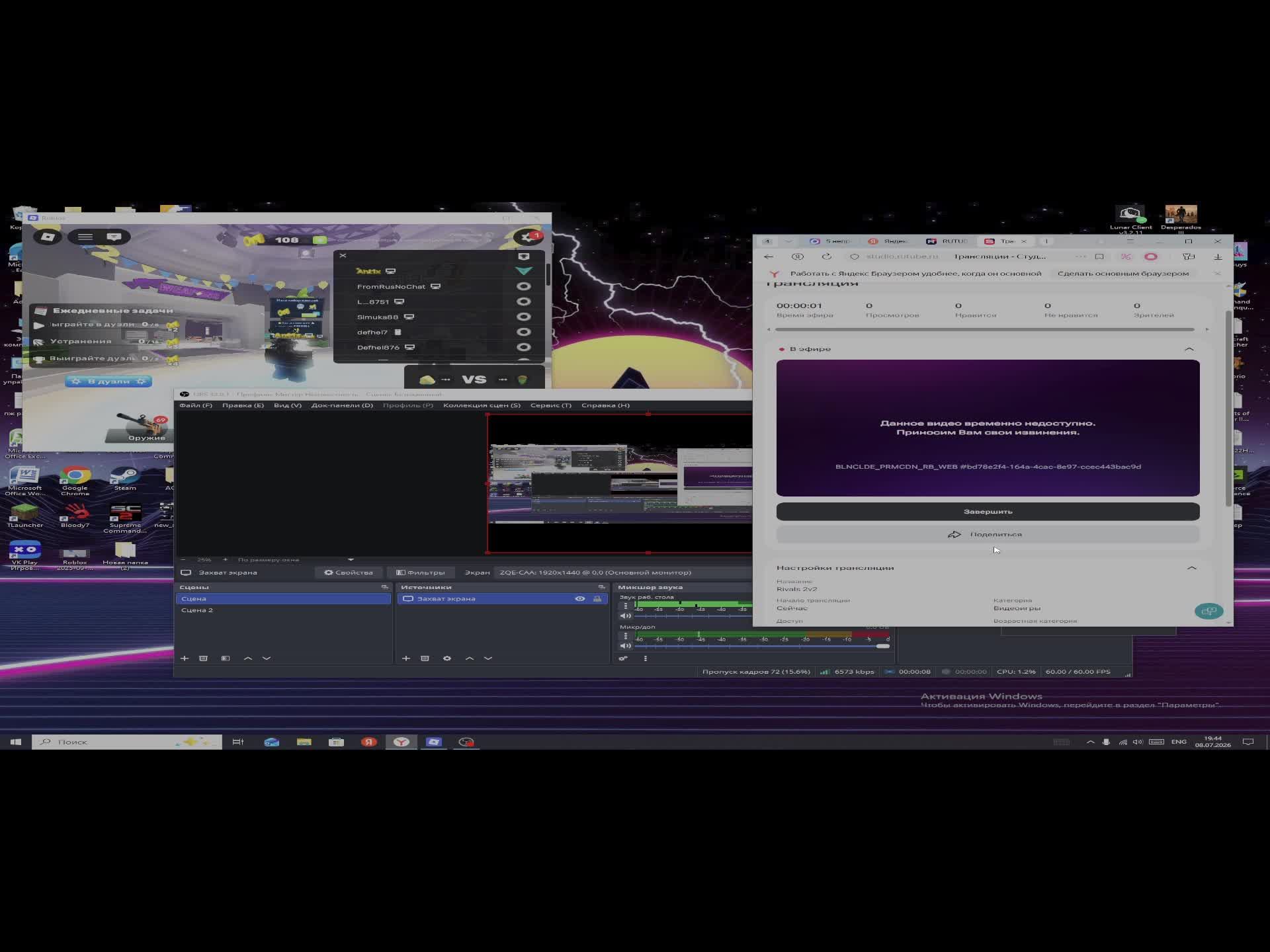Screen dimensions: 1270x952
Task: Open Yandex Browser from the taskbar
Action: [401, 742]
